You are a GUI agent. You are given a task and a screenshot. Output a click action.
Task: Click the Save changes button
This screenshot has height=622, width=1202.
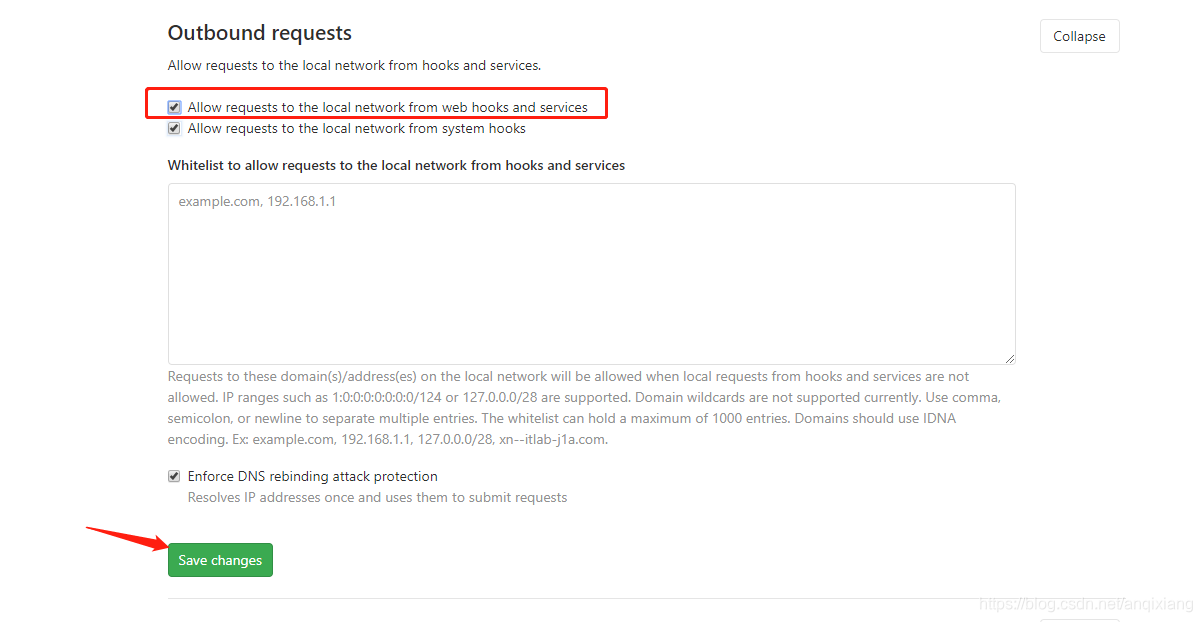click(220, 560)
